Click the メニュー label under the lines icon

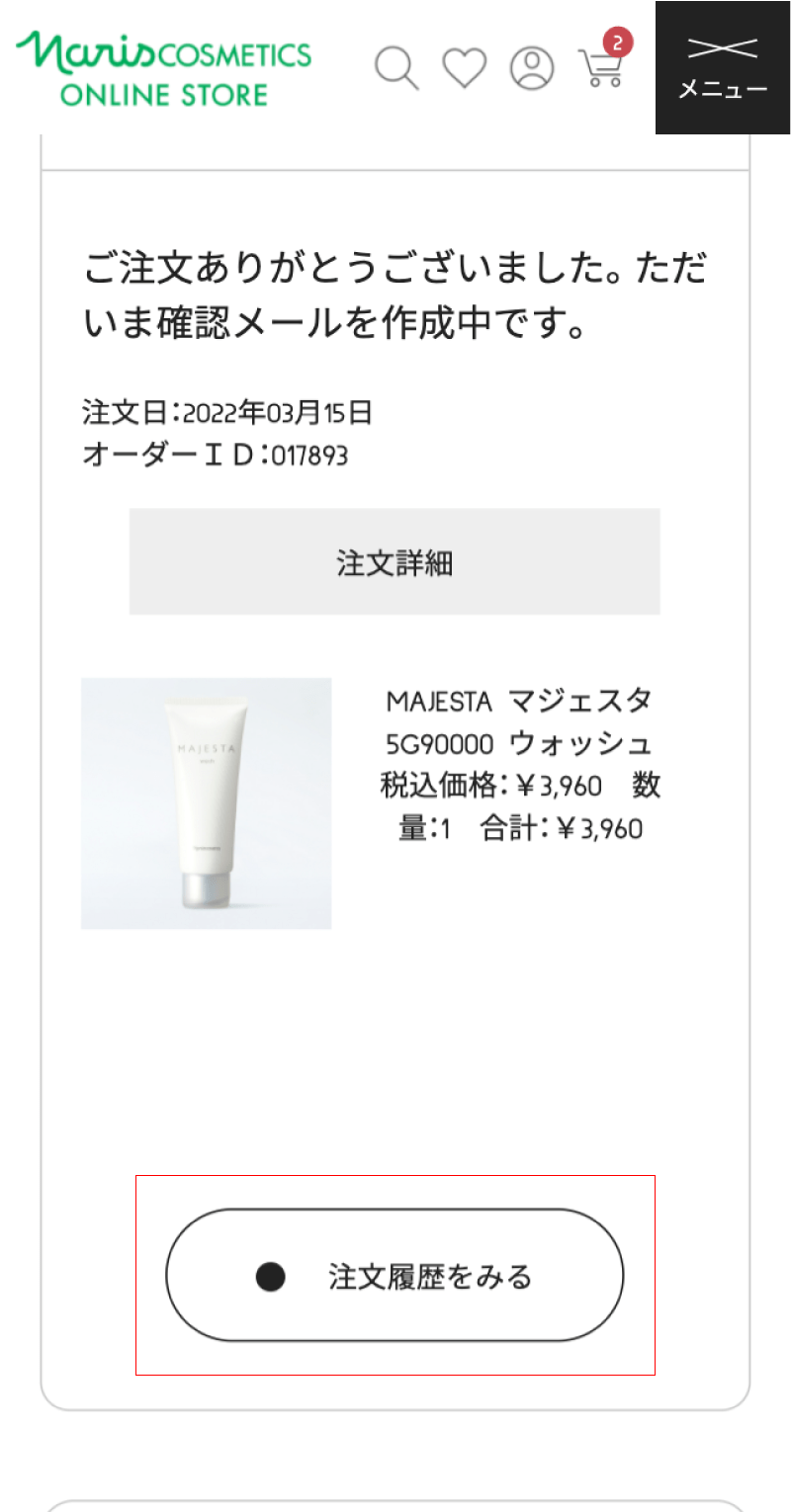click(723, 90)
